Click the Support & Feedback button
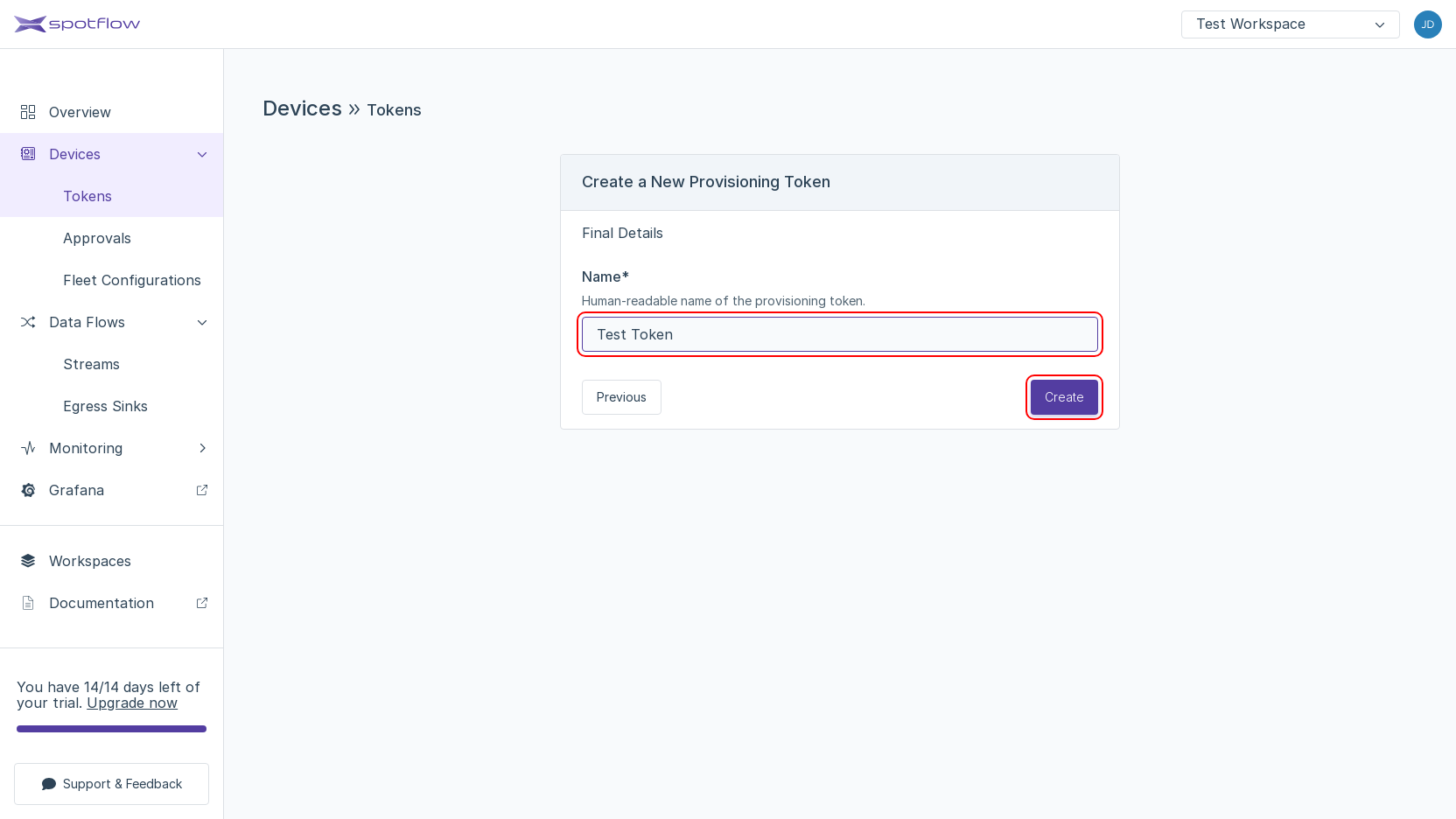Viewport: 1456px width, 819px height. 111,784
